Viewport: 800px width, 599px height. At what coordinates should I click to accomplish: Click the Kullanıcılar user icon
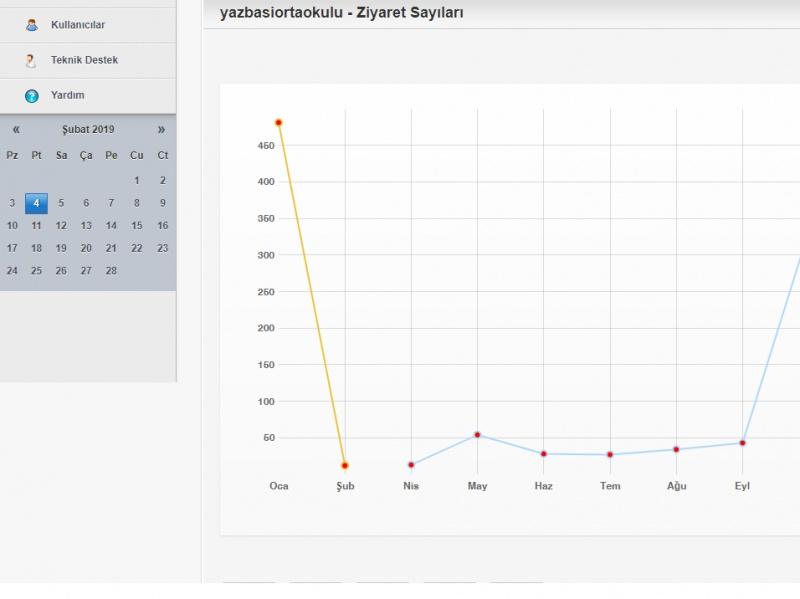32,25
